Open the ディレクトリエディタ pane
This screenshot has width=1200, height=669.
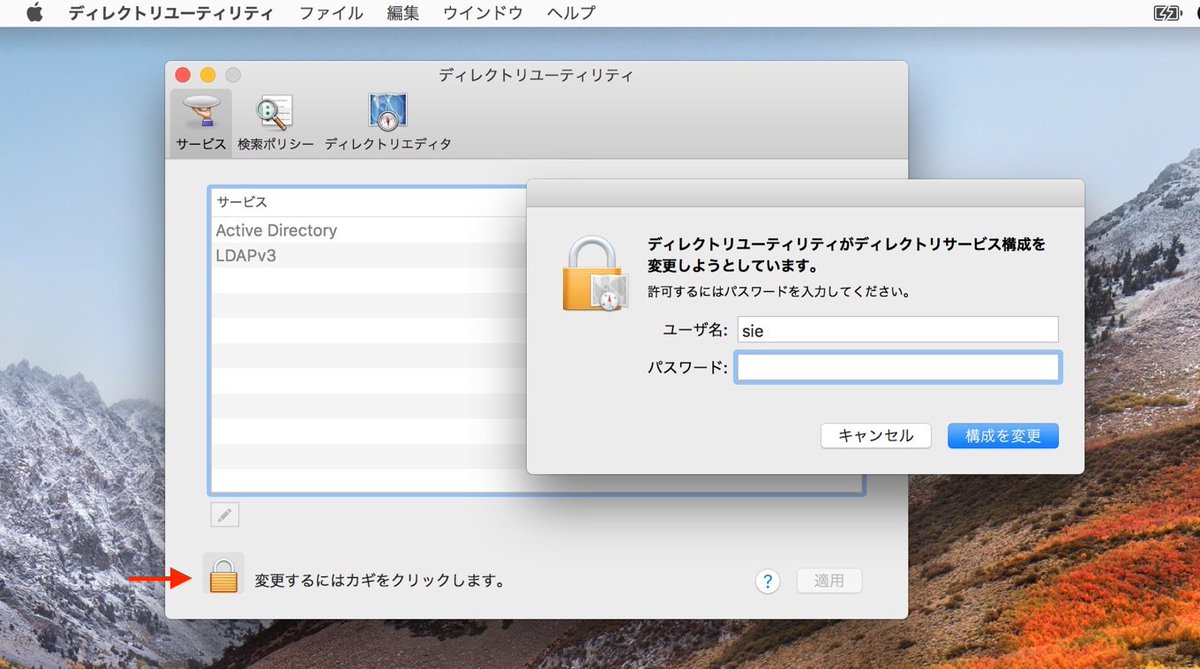388,122
